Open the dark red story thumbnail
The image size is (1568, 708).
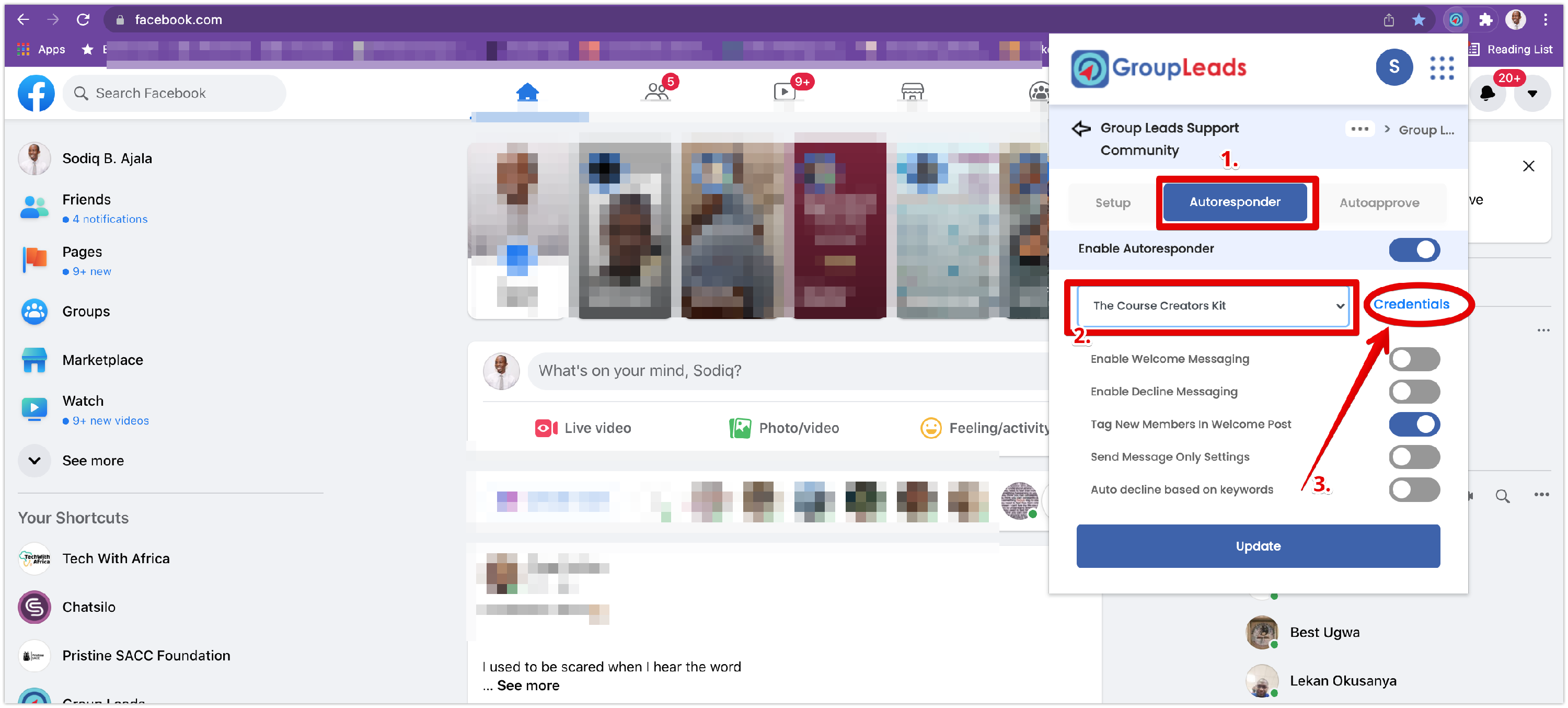pos(839,230)
